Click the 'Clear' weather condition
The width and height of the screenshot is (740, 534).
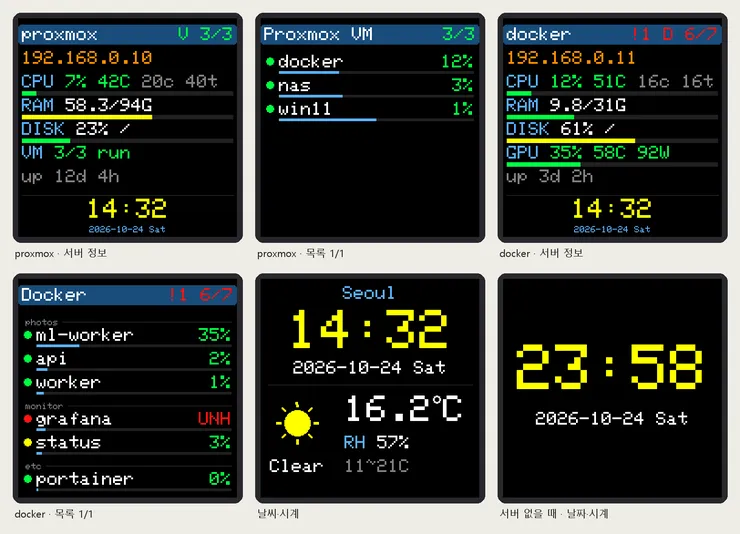pyautogui.click(x=296, y=466)
